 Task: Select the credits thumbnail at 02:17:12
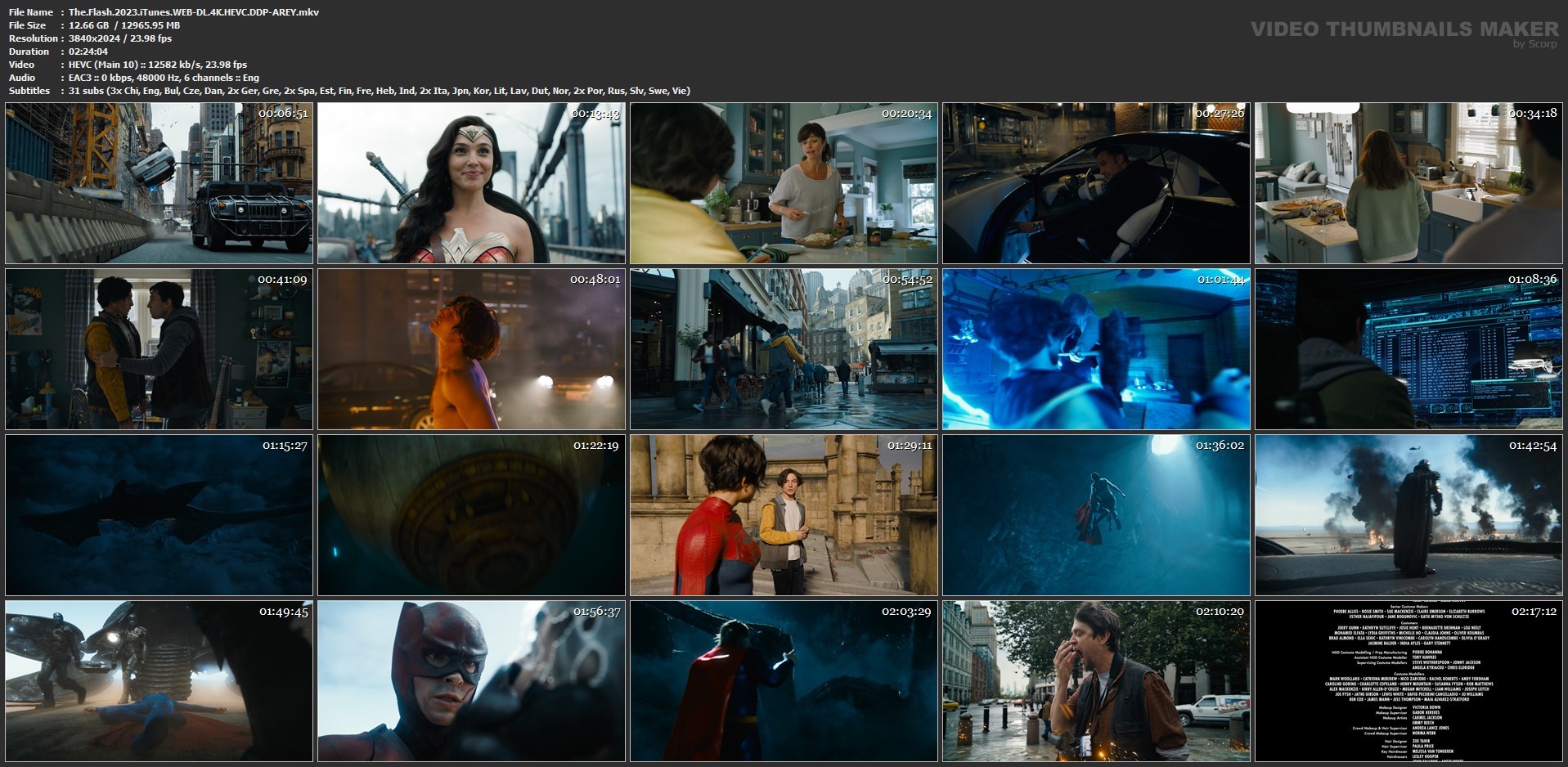1409,681
